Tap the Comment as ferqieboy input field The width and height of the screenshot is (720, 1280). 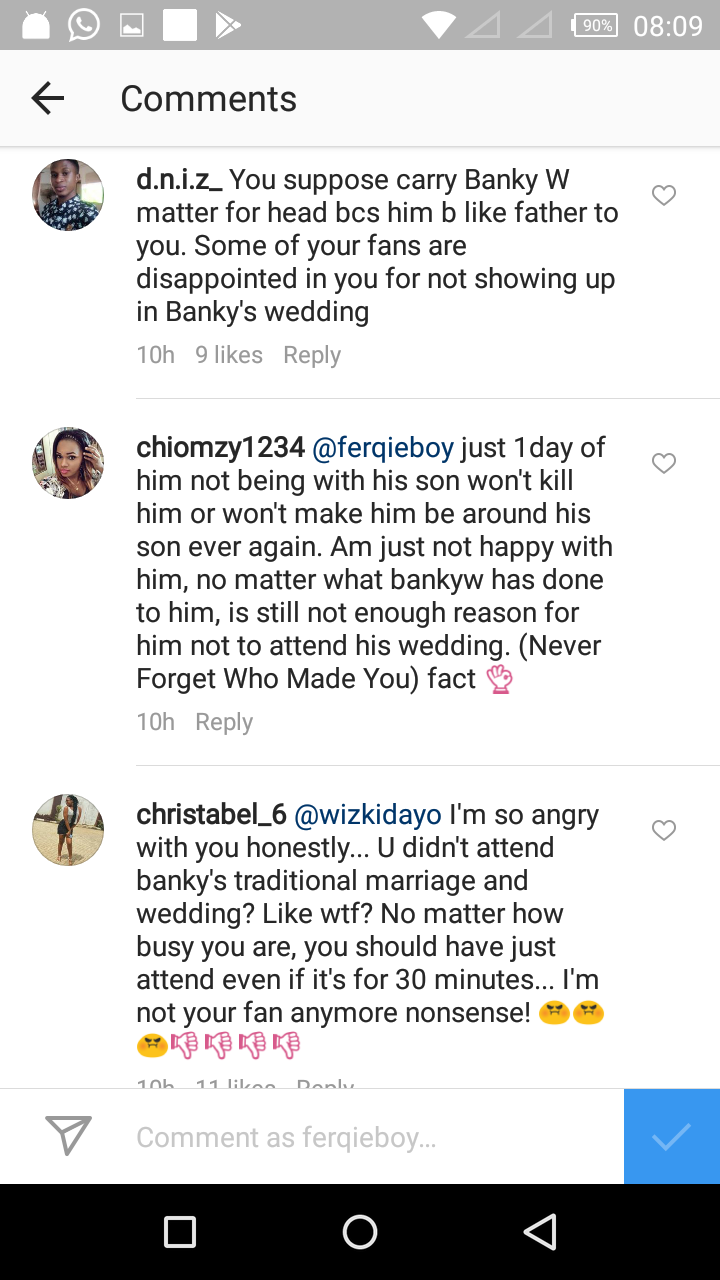tap(370, 1137)
